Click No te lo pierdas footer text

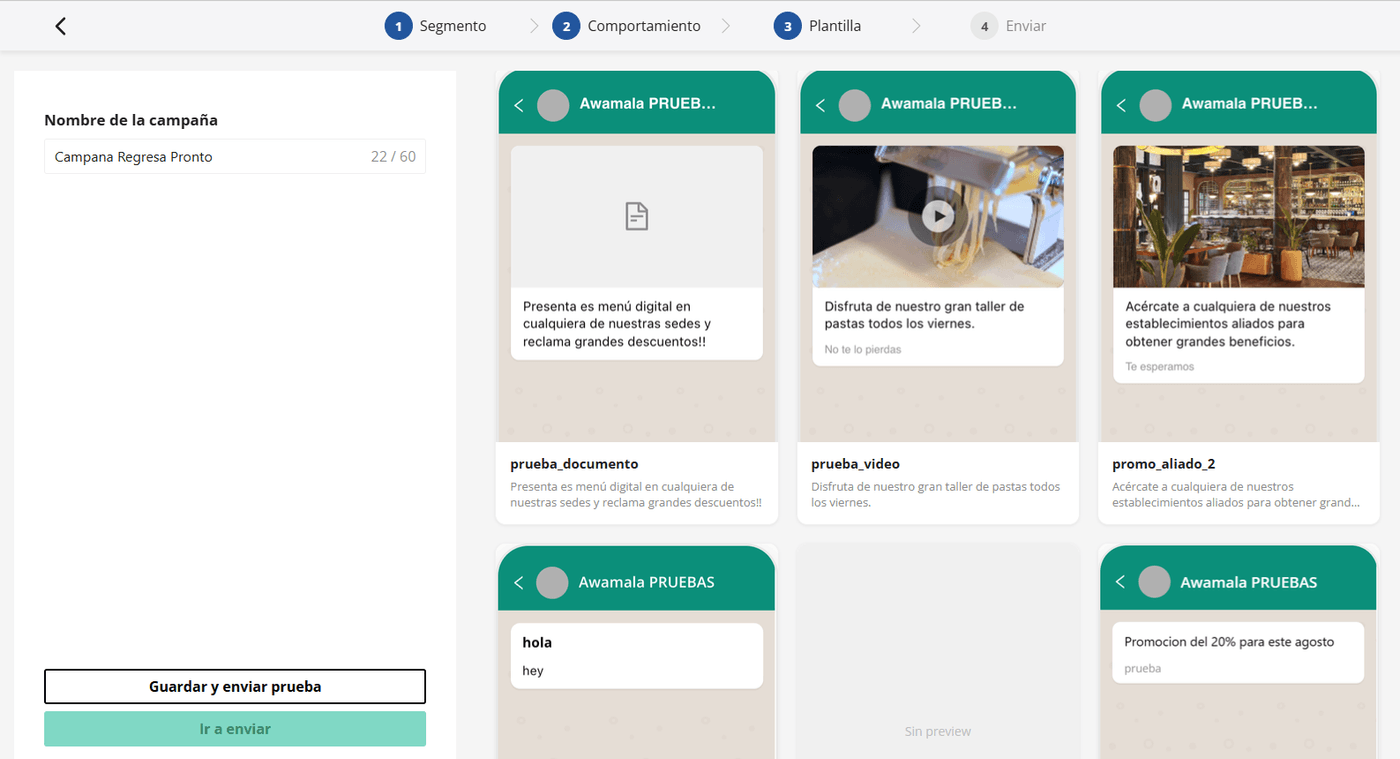tap(863, 350)
